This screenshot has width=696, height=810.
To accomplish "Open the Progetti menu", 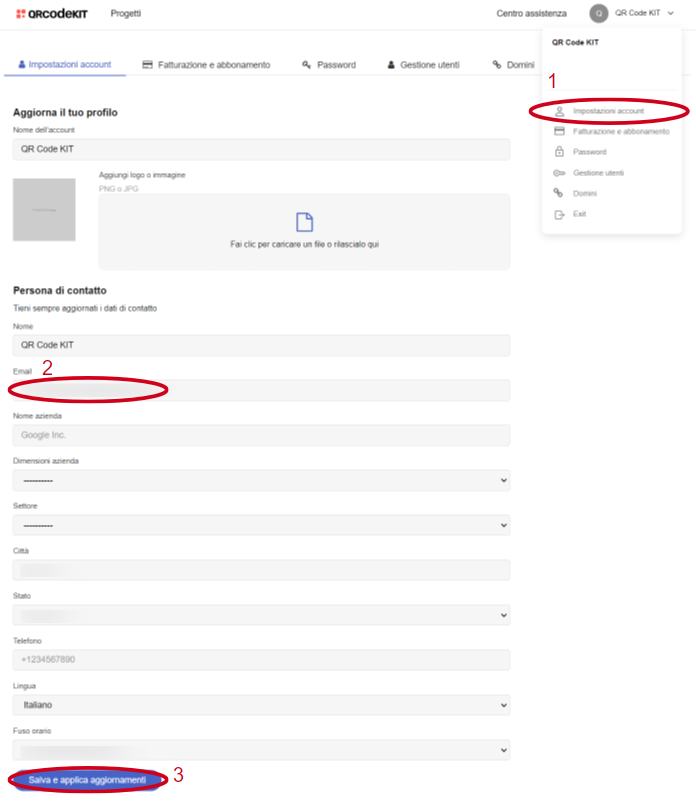I will coord(126,13).
